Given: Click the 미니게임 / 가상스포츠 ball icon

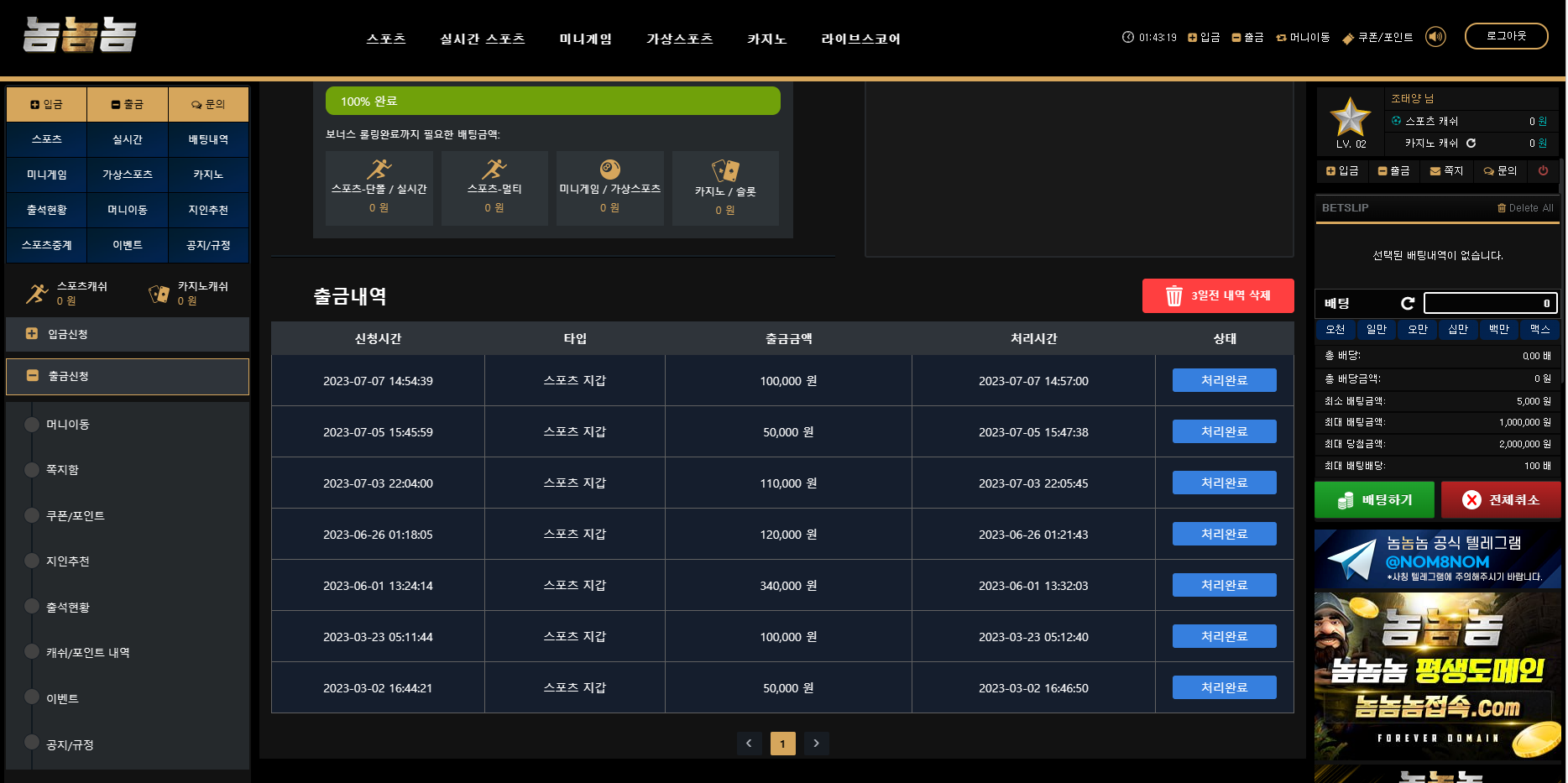Looking at the screenshot, I should click(610, 169).
